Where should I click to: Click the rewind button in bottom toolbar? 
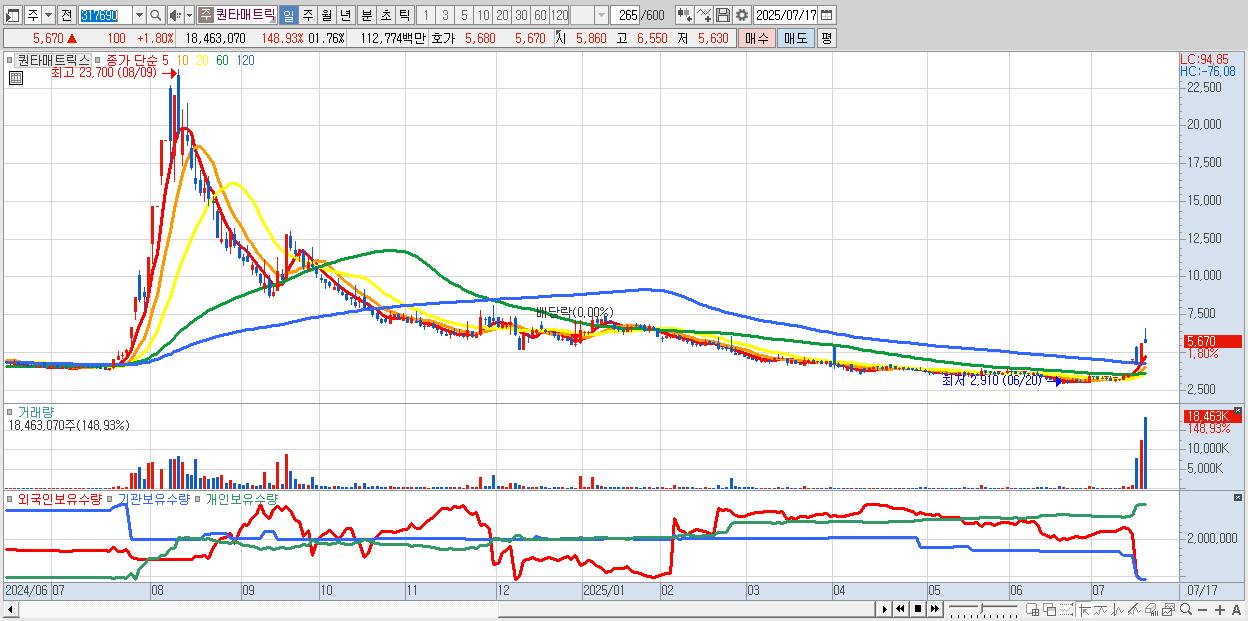point(900,609)
